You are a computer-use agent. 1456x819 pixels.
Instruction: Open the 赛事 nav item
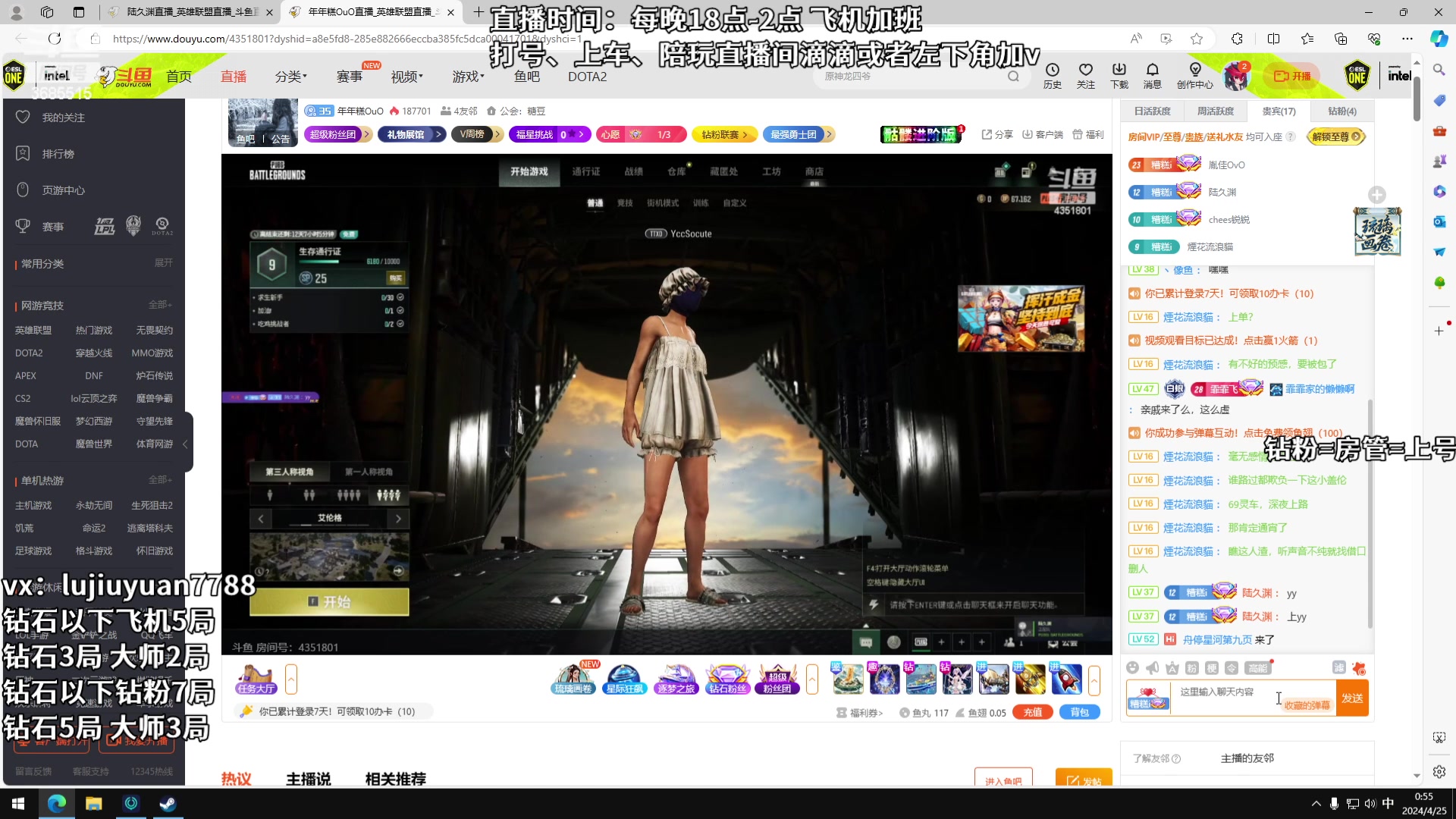point(349,76)
